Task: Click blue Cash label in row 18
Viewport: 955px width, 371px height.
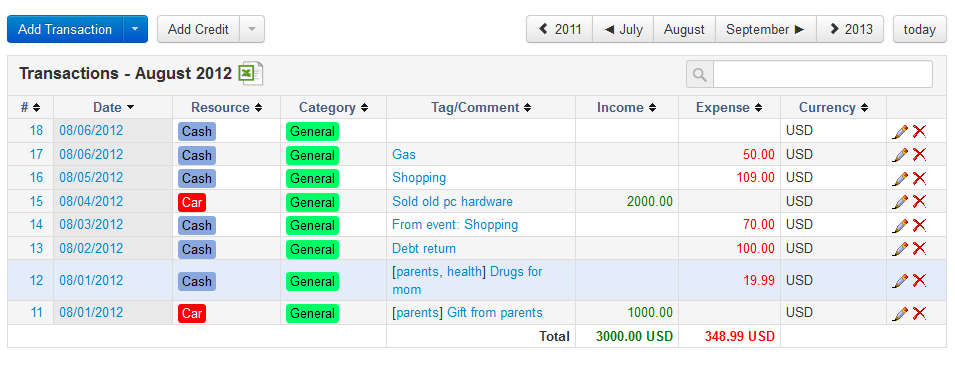Action: pyautogui.click(x=197, y=132)
